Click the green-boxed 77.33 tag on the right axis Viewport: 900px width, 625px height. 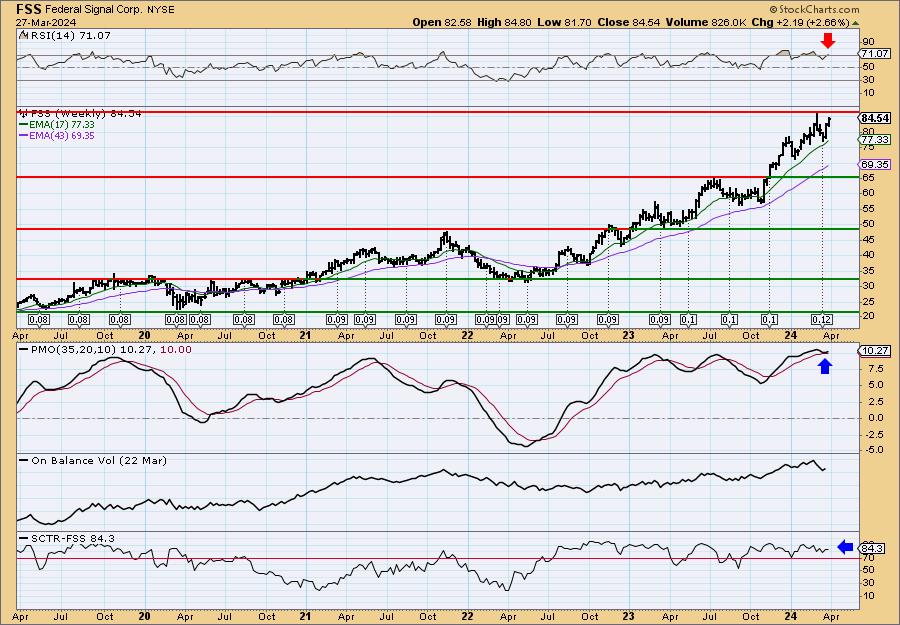pyautogui.click(x=875, y=140)
